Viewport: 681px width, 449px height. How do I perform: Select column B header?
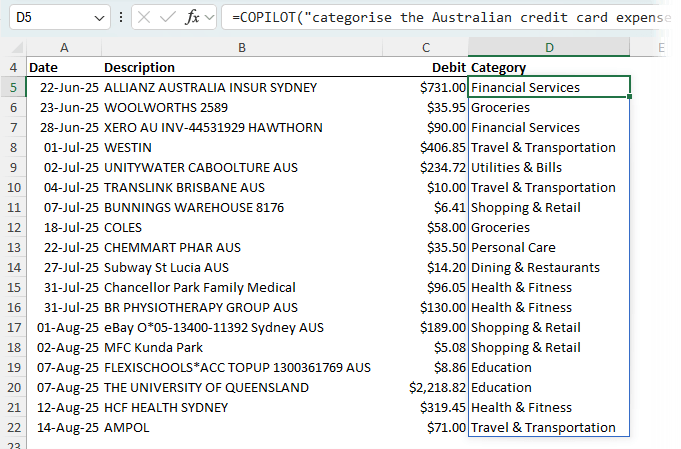(x=242, y=47)
